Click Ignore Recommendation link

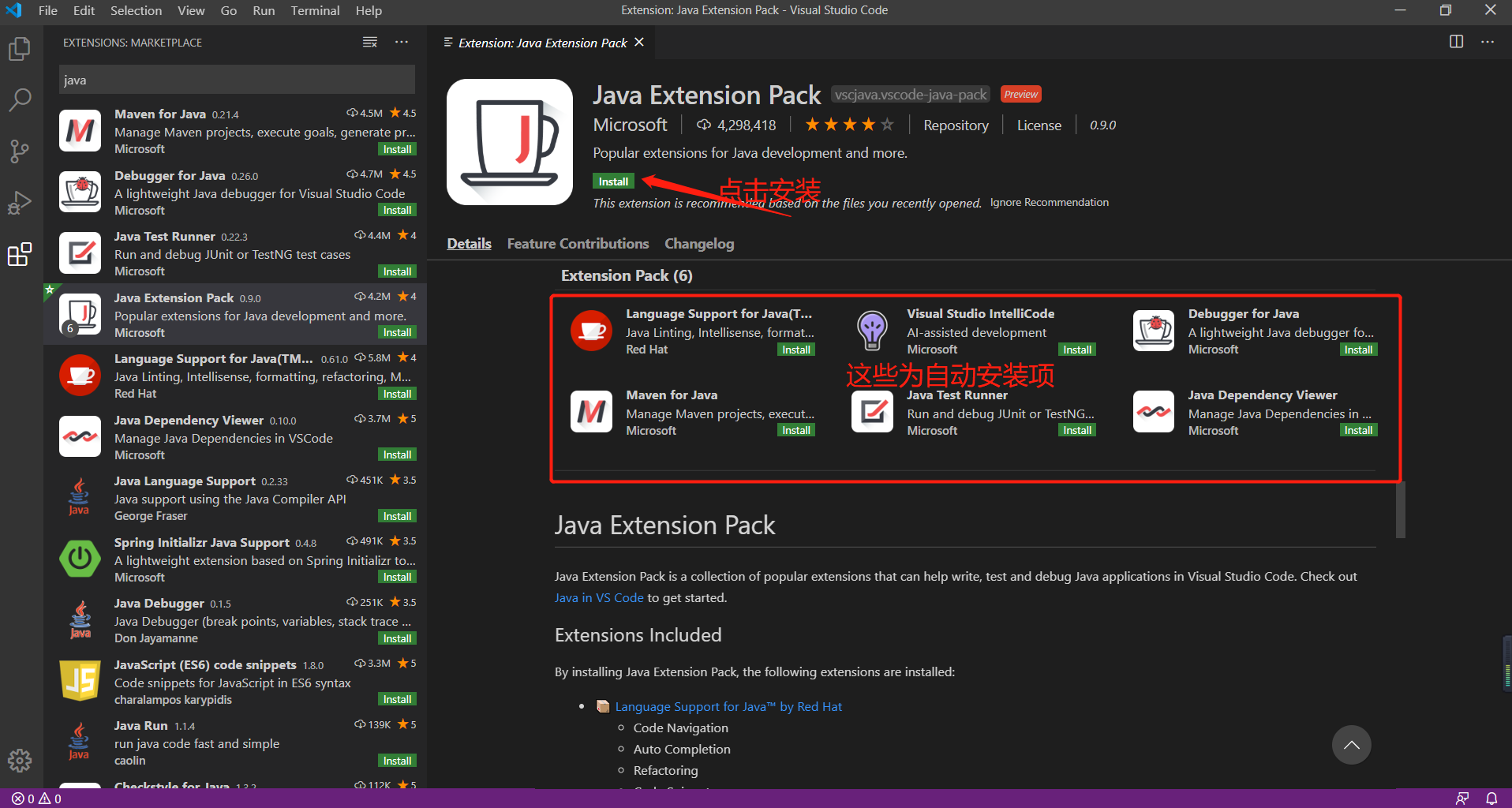pos(1050,203)
